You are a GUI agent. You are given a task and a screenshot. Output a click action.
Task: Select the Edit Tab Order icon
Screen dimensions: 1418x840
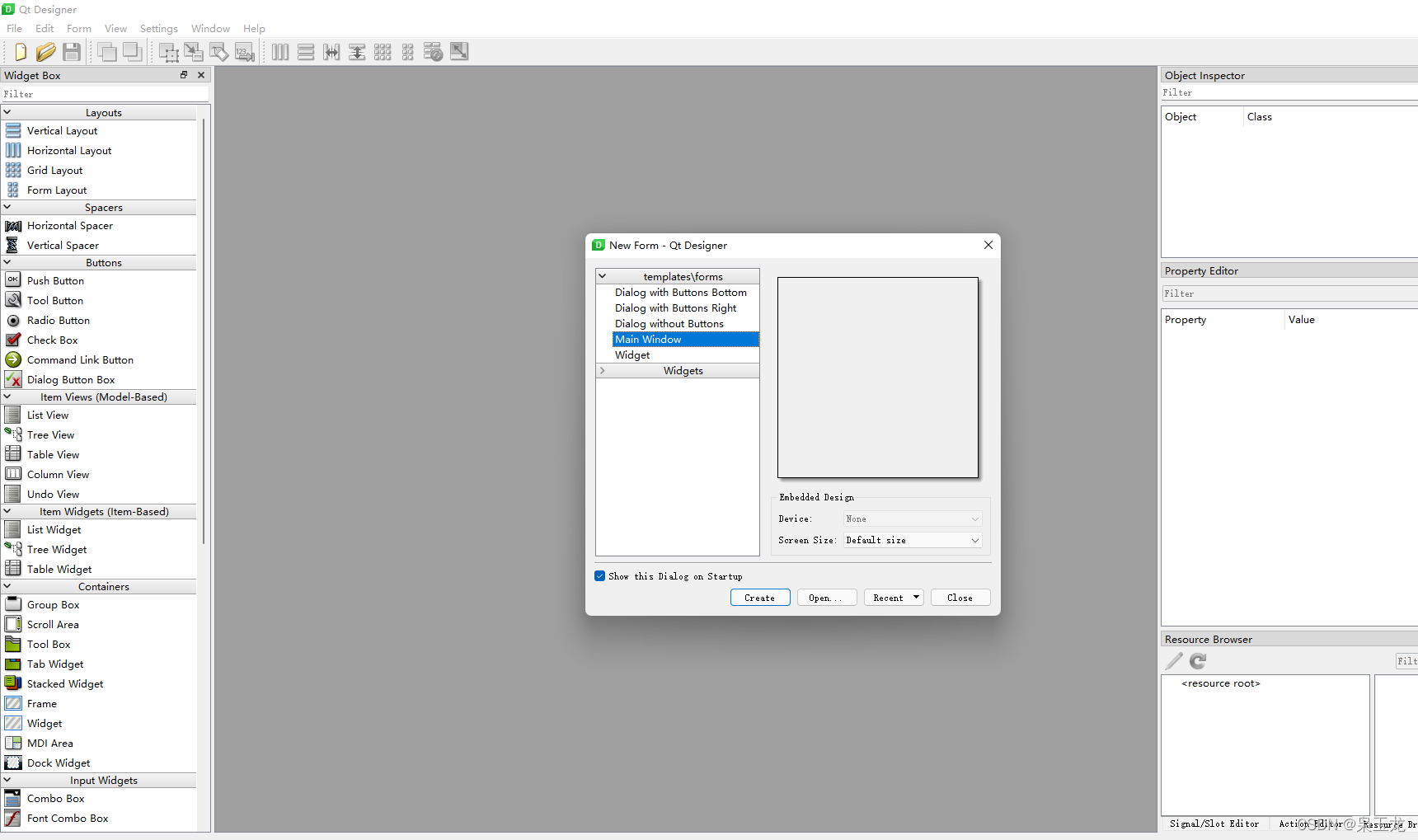click(x=245, y=52)
